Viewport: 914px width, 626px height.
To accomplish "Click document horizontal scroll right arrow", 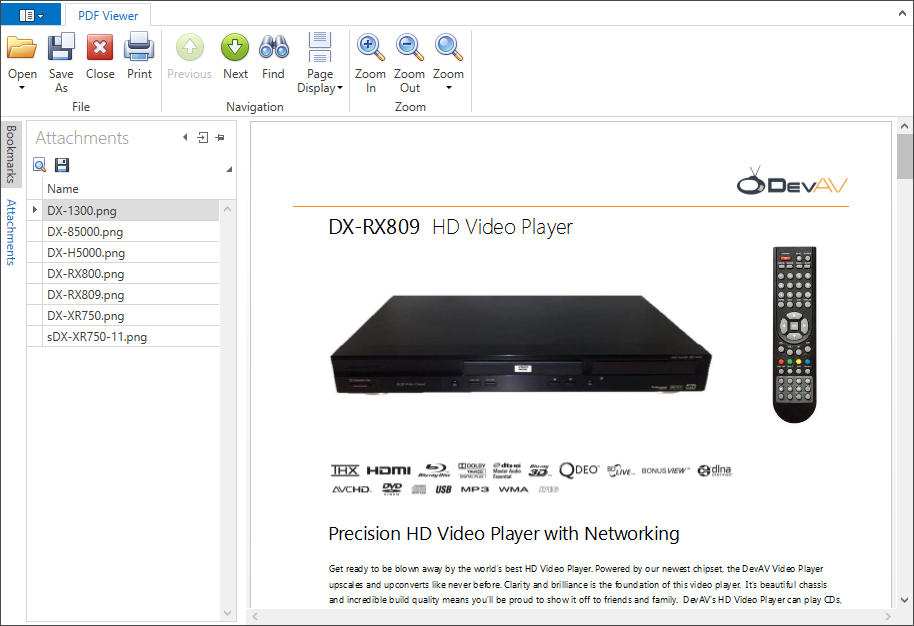I will point(887,616).
